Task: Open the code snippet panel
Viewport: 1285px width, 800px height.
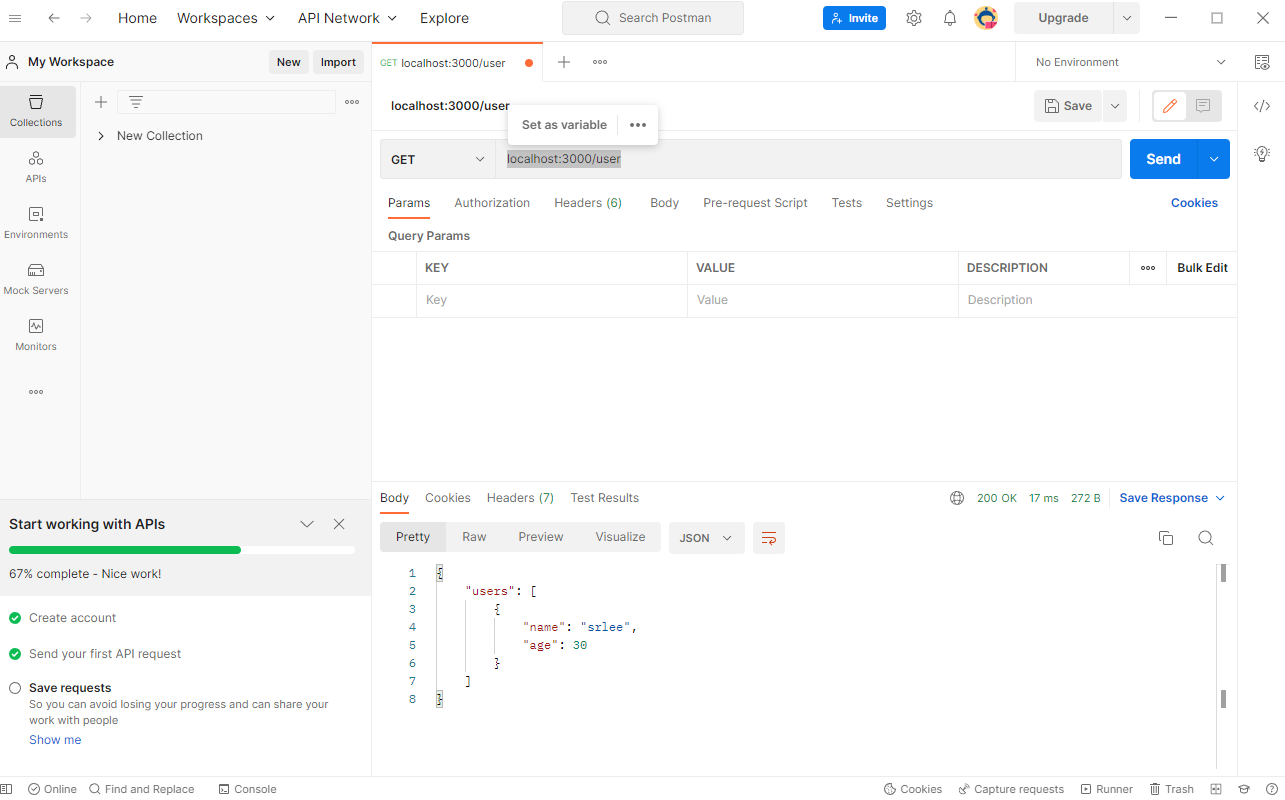Action: click(x=1262, y=106)
